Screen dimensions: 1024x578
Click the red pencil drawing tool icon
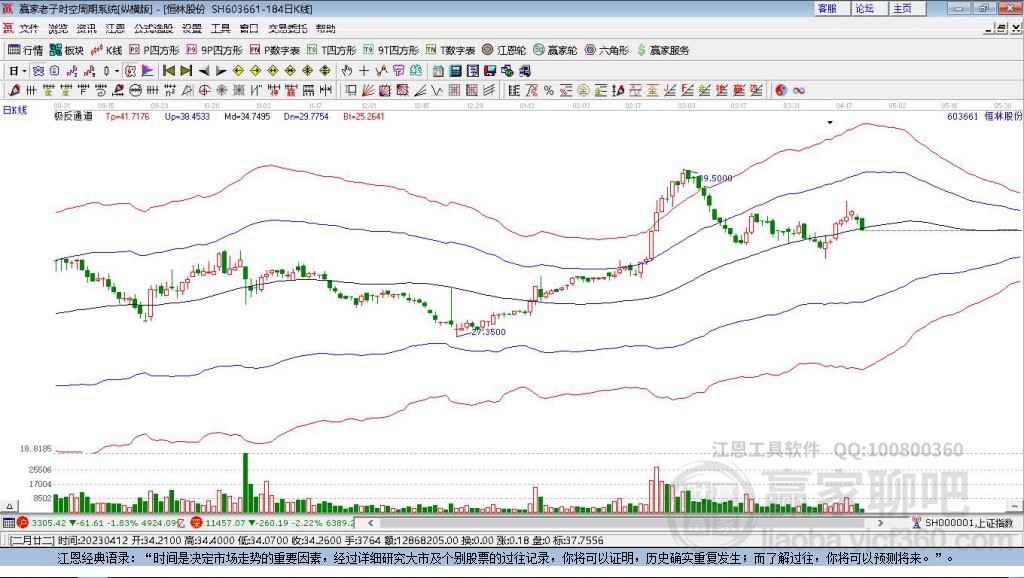(x=14, y=90)
